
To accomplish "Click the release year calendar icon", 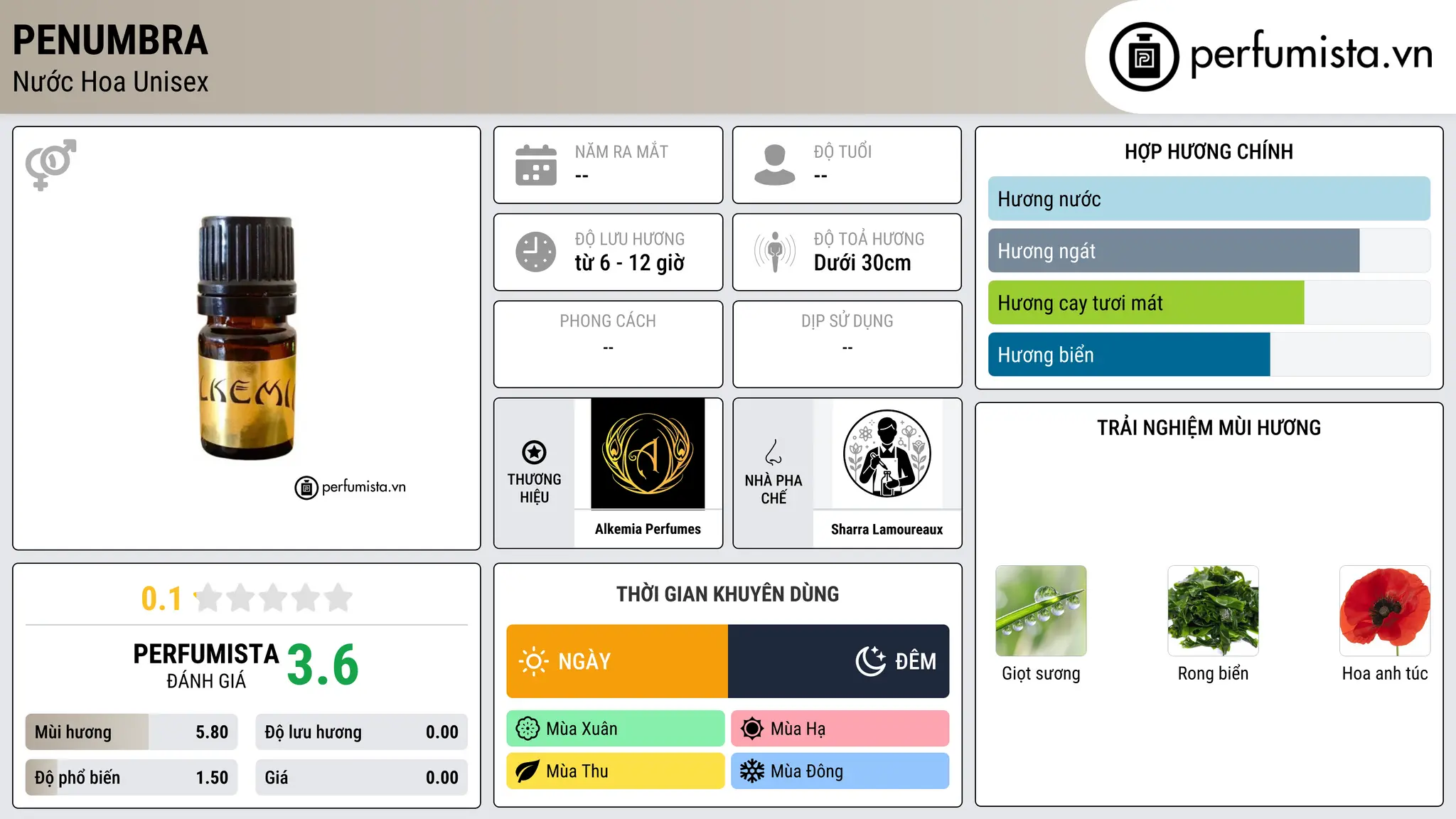I will (x=536, y=165).
